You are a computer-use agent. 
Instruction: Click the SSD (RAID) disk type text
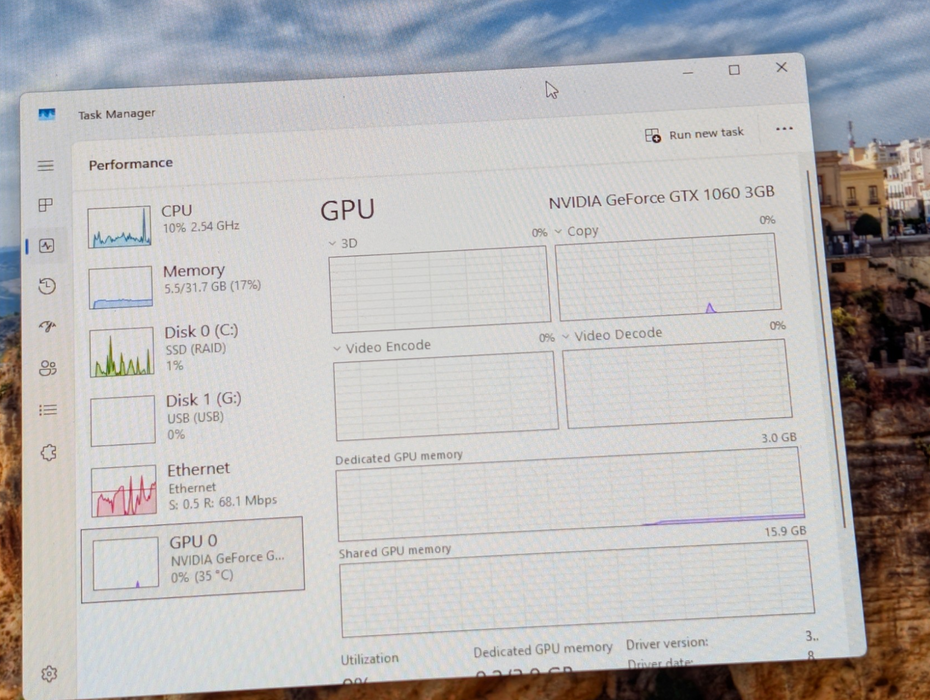196,349
